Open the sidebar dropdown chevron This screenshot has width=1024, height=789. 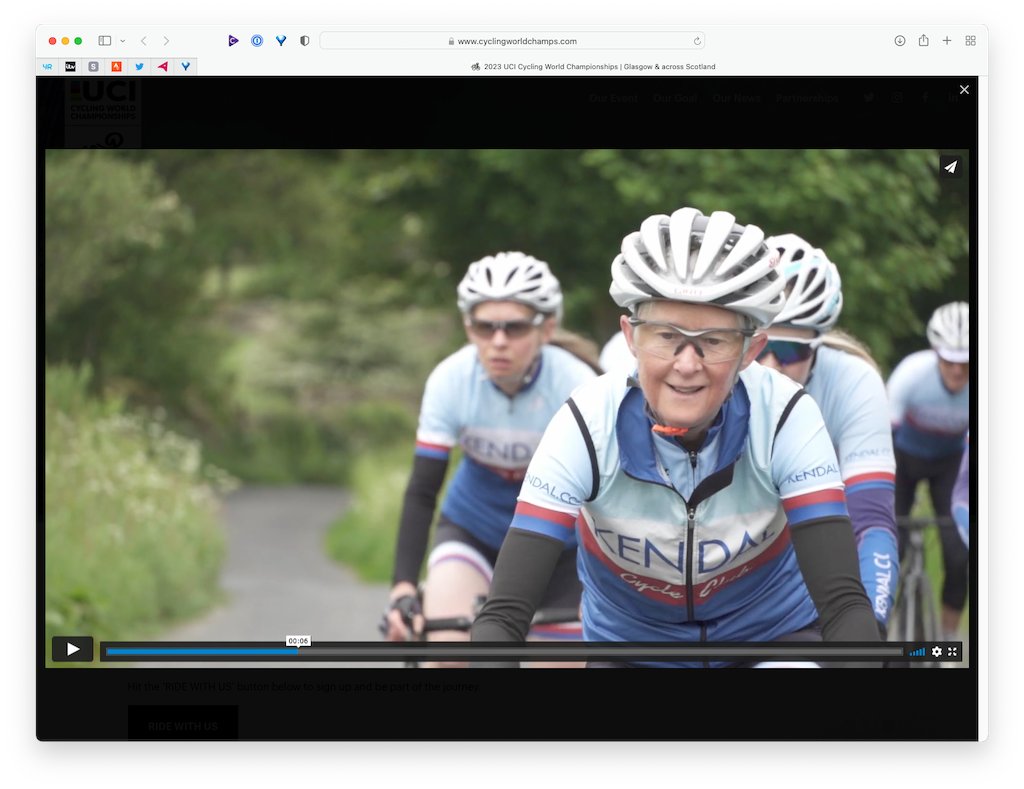122,40
